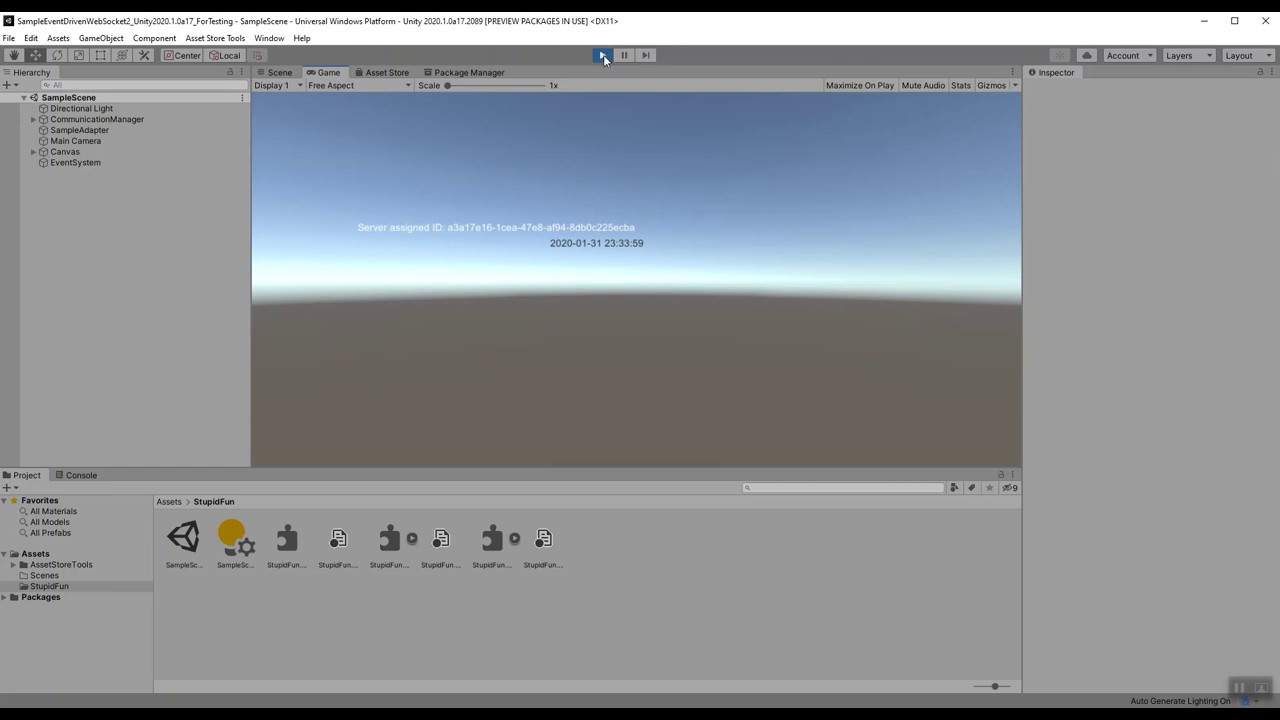
Task: Open the Account dropdown
Action: tap(1128, 55)
